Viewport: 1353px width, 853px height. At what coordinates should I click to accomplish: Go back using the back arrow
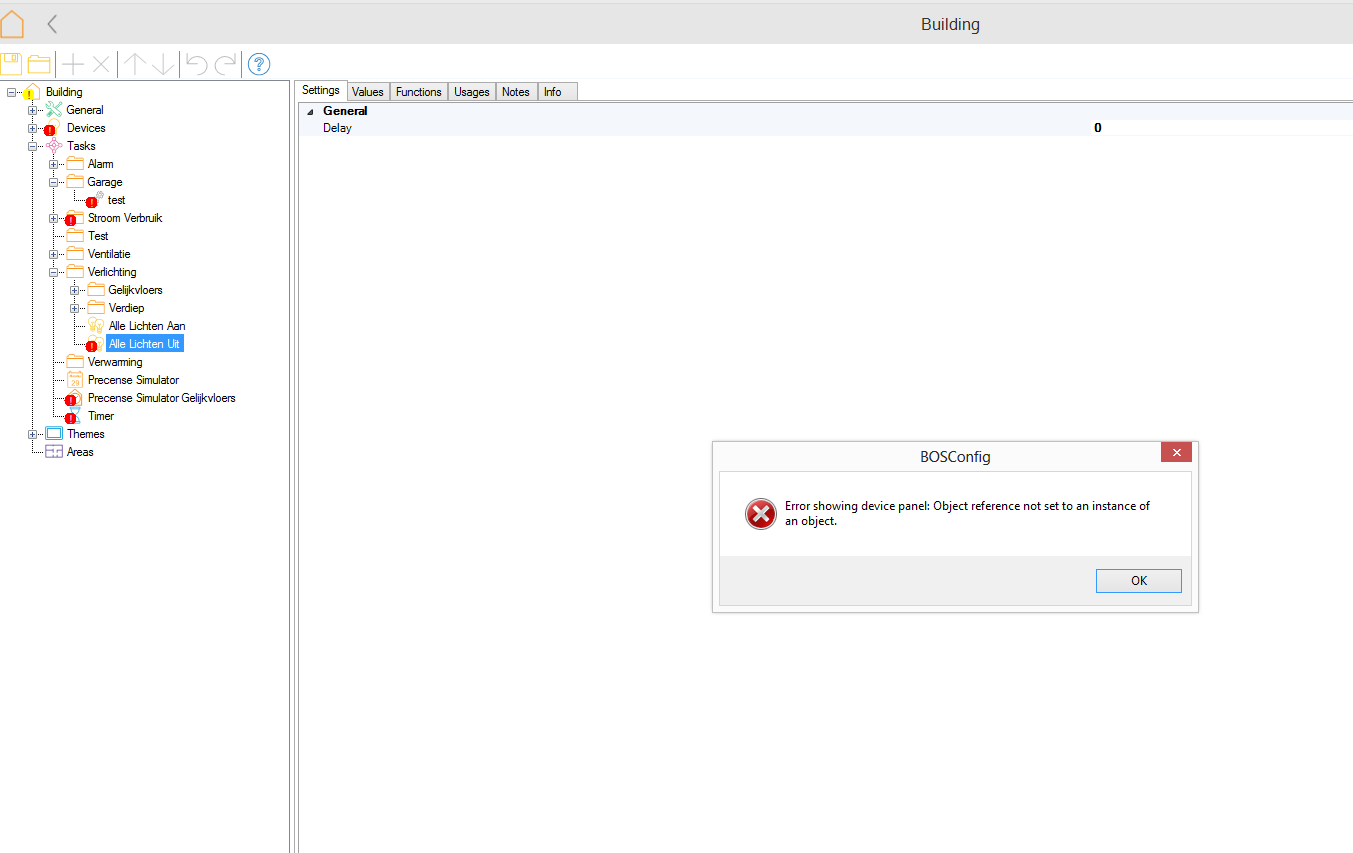point(53,24)
